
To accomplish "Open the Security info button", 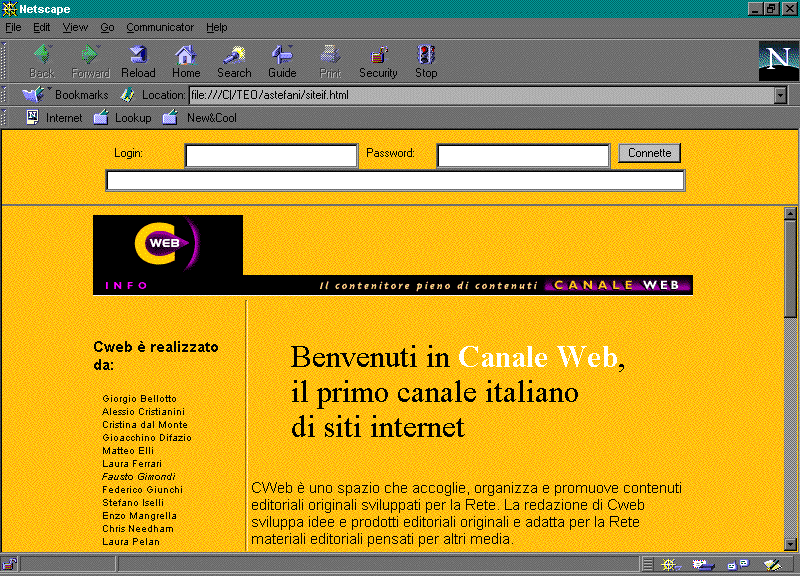I will (378, 61).
